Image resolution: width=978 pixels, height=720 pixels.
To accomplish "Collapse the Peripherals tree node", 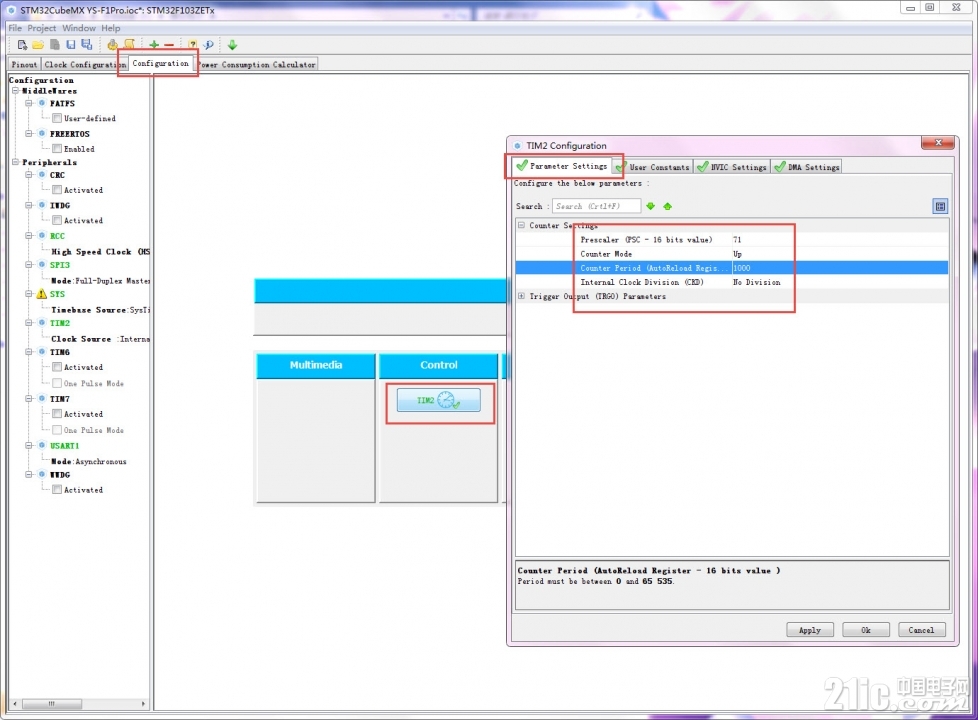I will 16,162.
